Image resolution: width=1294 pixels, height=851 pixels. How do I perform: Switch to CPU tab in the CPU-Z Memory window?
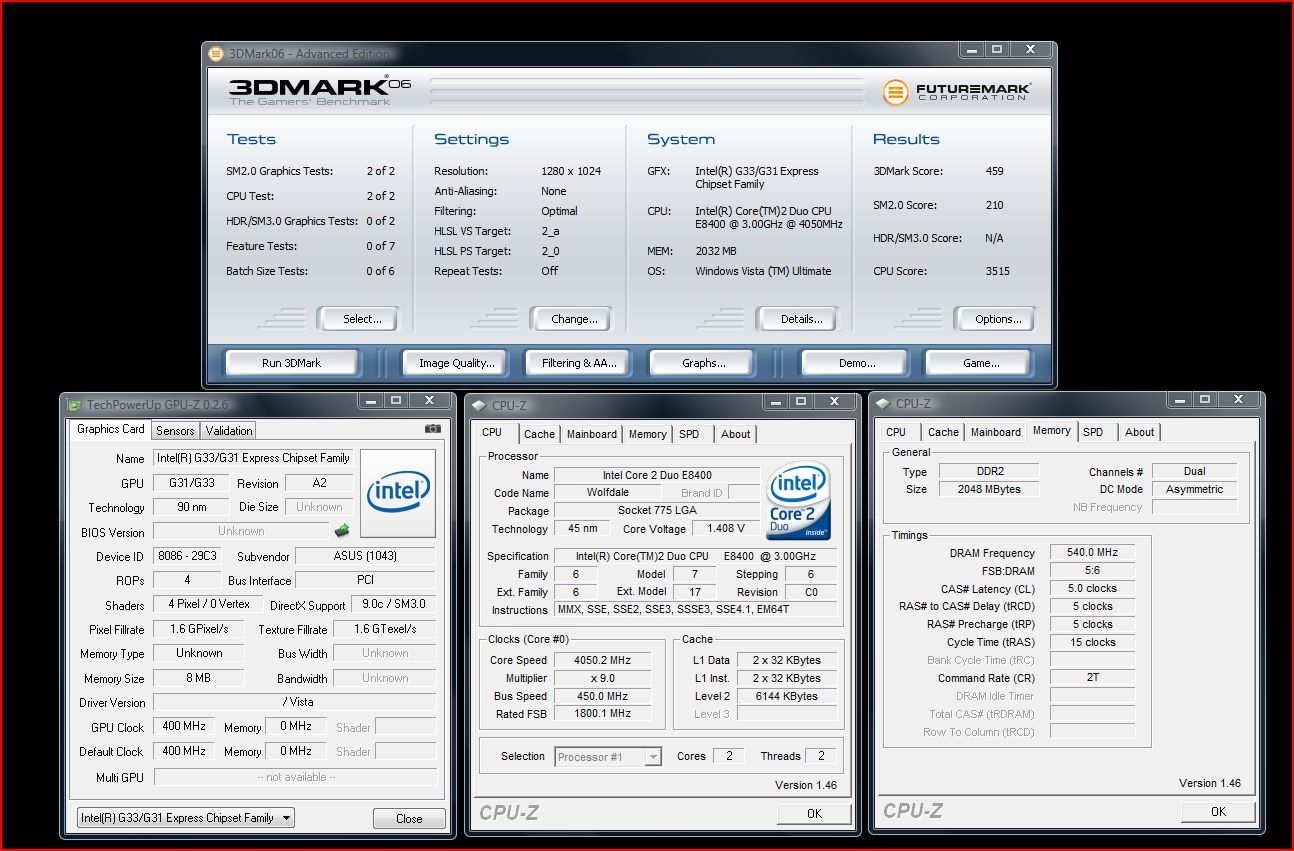click(x=896, y=432)
